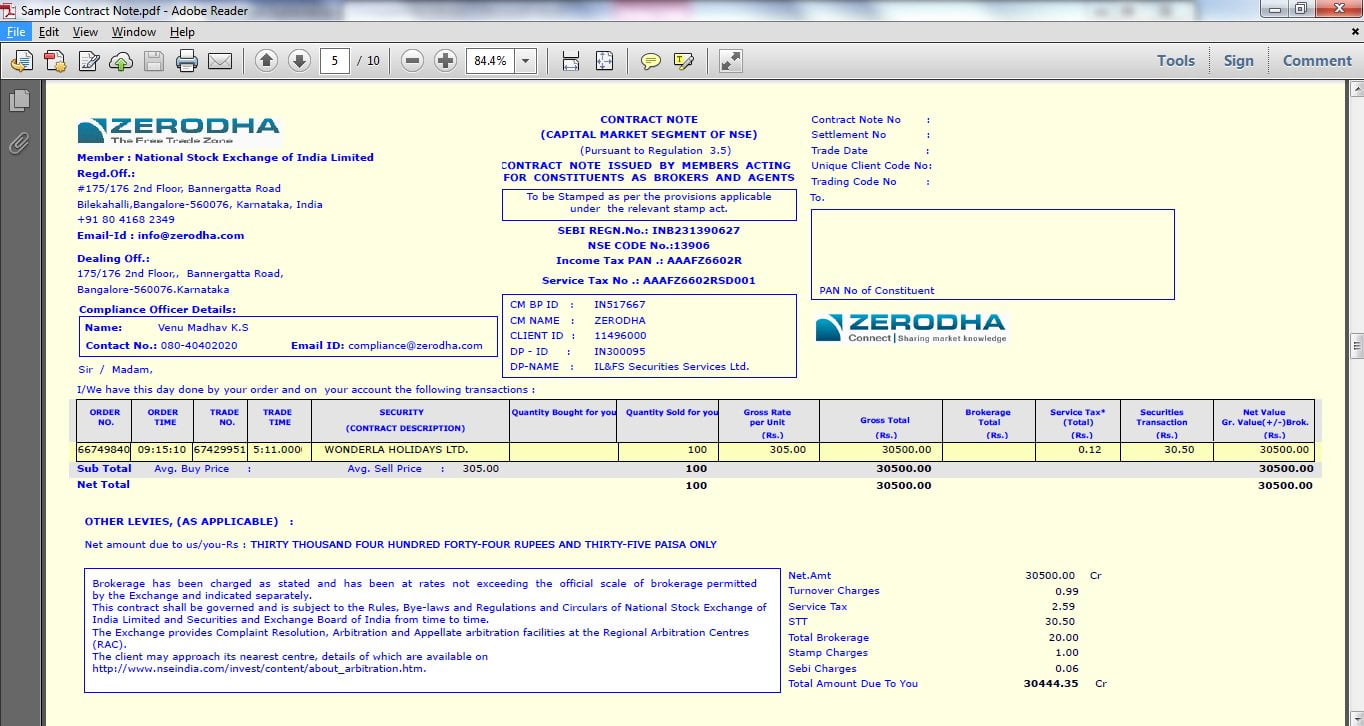Viewport: 1364px width, 726px height.
Task: Zoom out with the minus button
Action: (412, 61)
